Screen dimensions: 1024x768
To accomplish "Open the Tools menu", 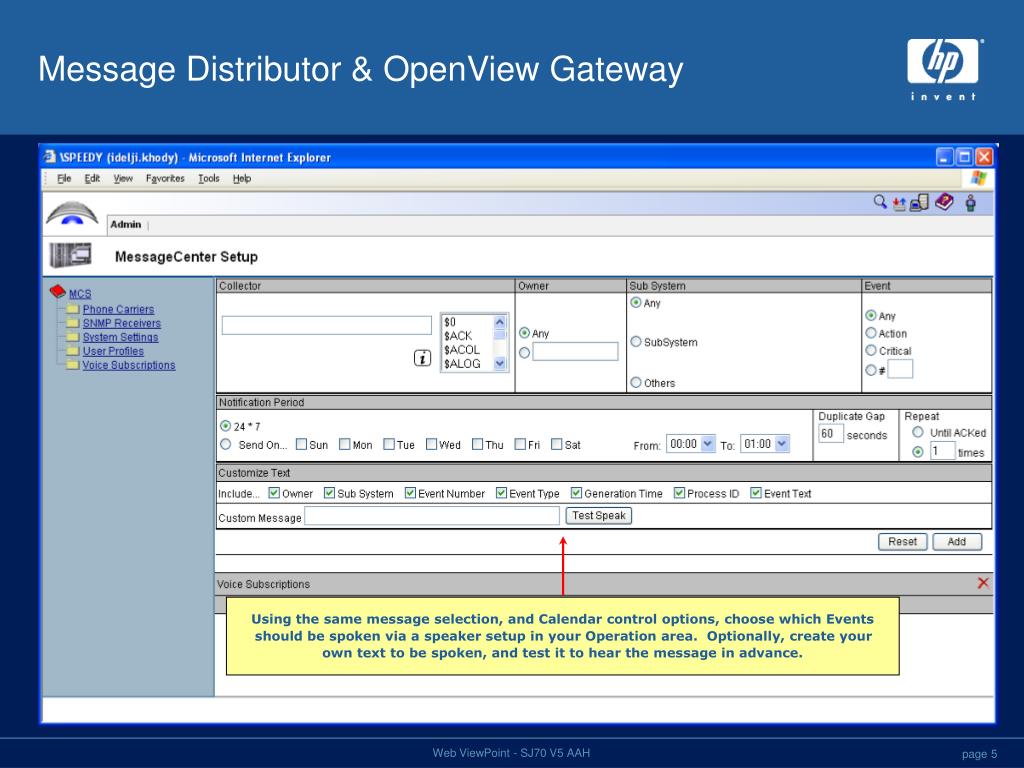I will [209, 178].
